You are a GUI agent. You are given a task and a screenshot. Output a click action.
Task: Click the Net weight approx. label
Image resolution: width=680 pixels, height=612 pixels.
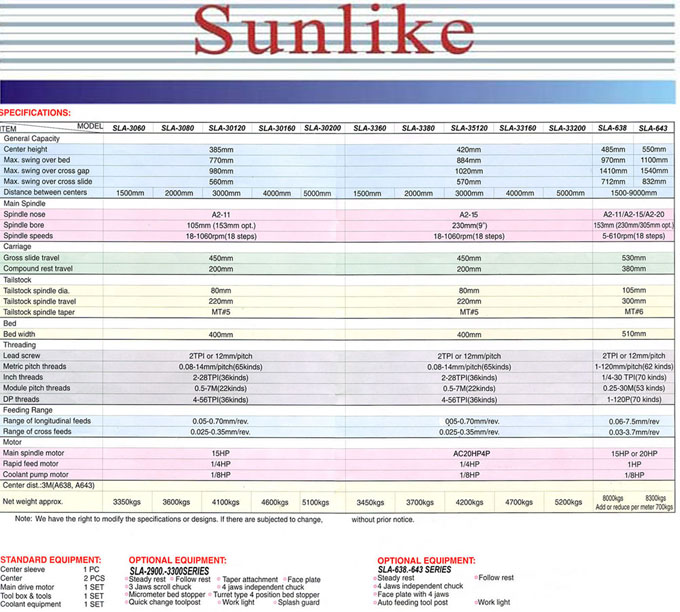(x=33, y=501)
